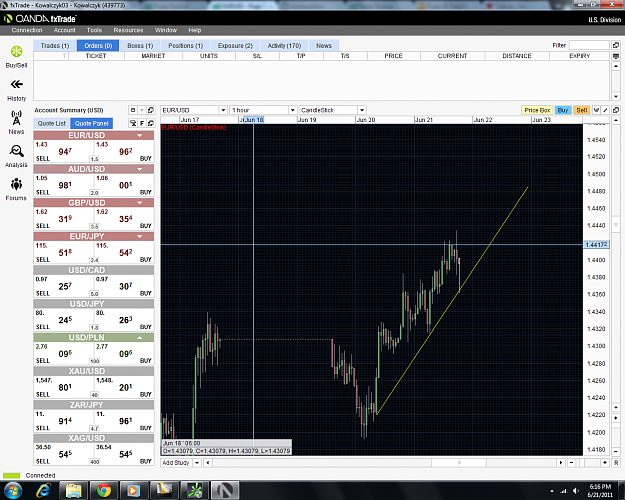
Task: Click BUY price for XAU/USD
Action: (x=124, y=387)
